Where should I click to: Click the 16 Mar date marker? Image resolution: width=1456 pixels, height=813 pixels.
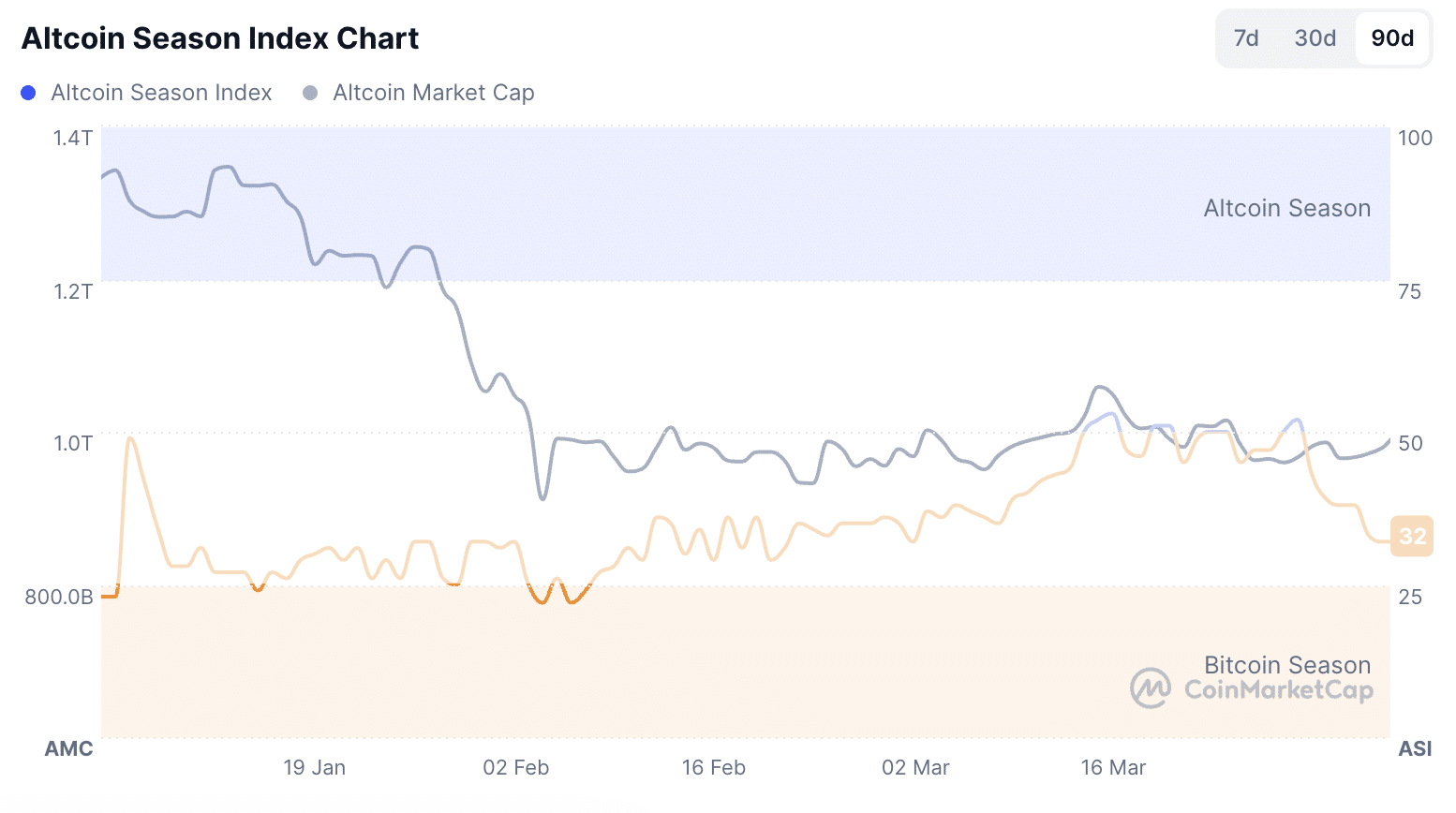[x=1113, y=768]
